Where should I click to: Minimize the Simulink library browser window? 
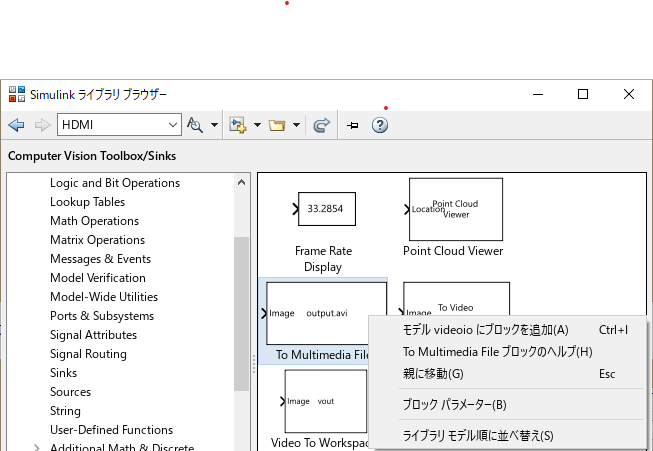[x=538, y=95]
